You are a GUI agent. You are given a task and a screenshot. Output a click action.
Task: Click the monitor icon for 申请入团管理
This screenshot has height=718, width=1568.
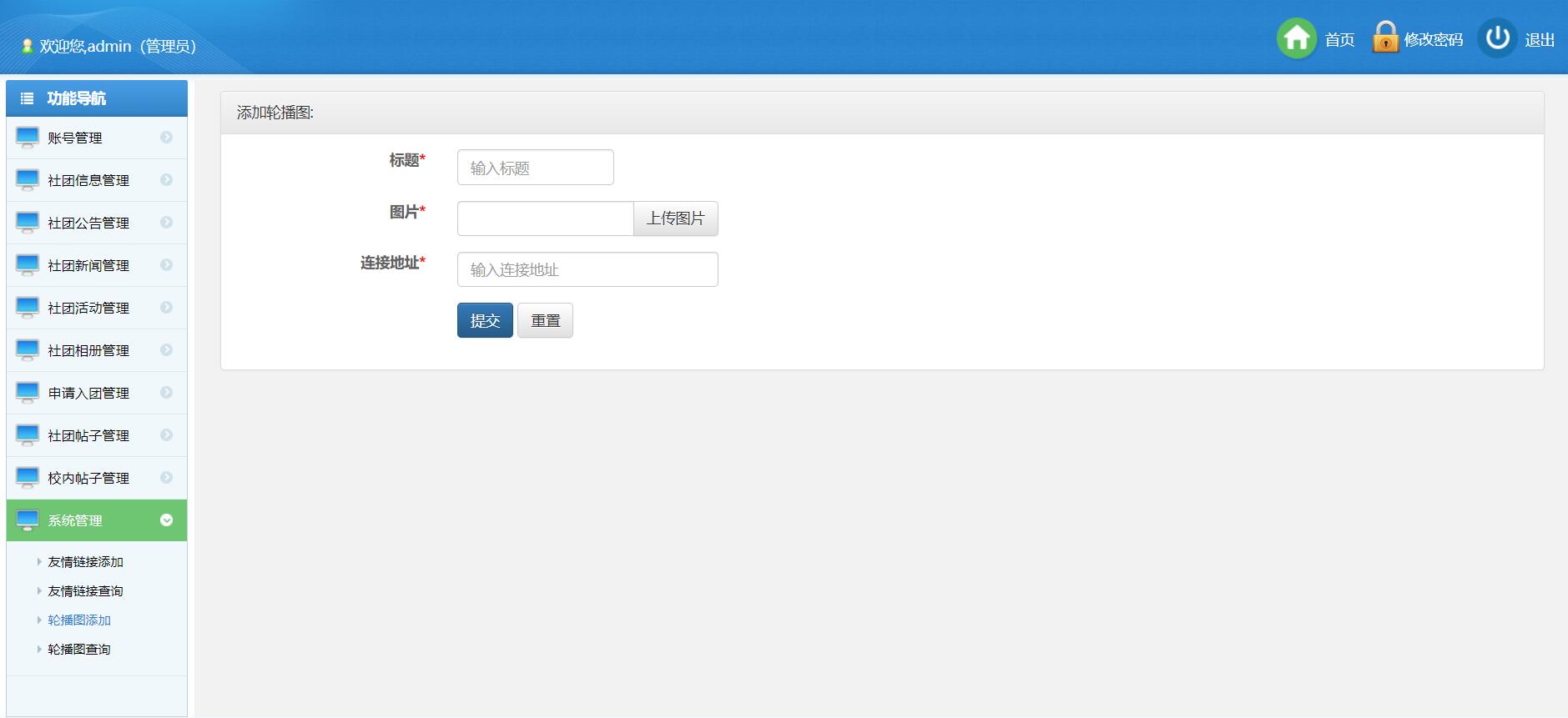[x=28, y=393]
